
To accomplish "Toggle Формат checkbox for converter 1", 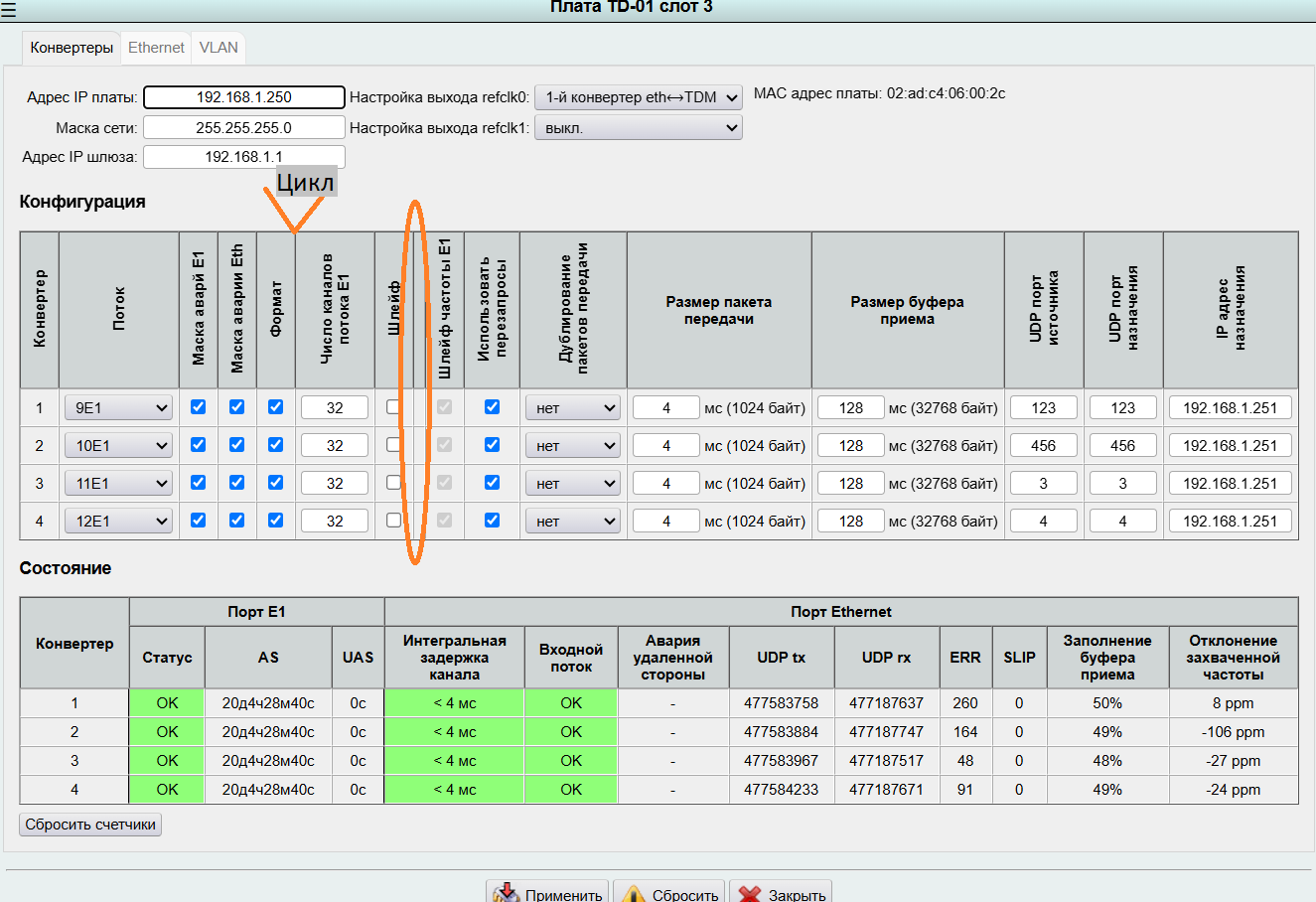I will [x=276, y=407].
